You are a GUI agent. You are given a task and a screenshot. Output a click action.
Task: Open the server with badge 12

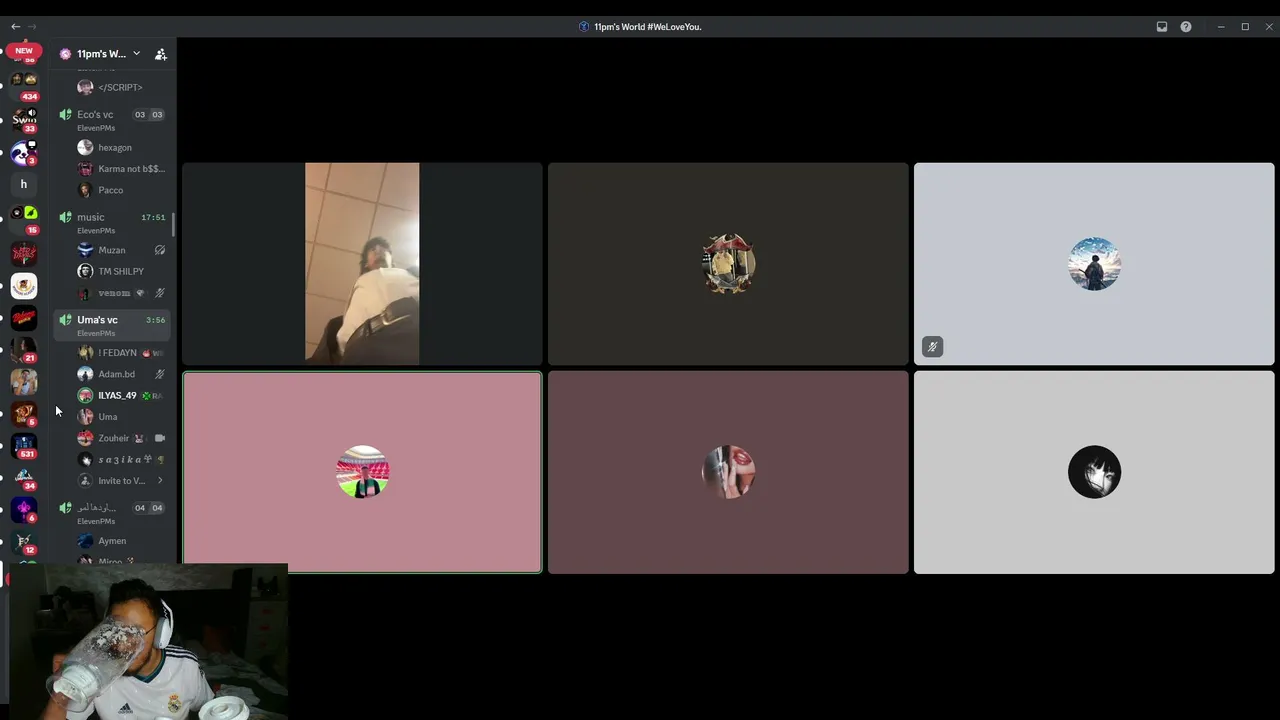click(x=24, y=543)
